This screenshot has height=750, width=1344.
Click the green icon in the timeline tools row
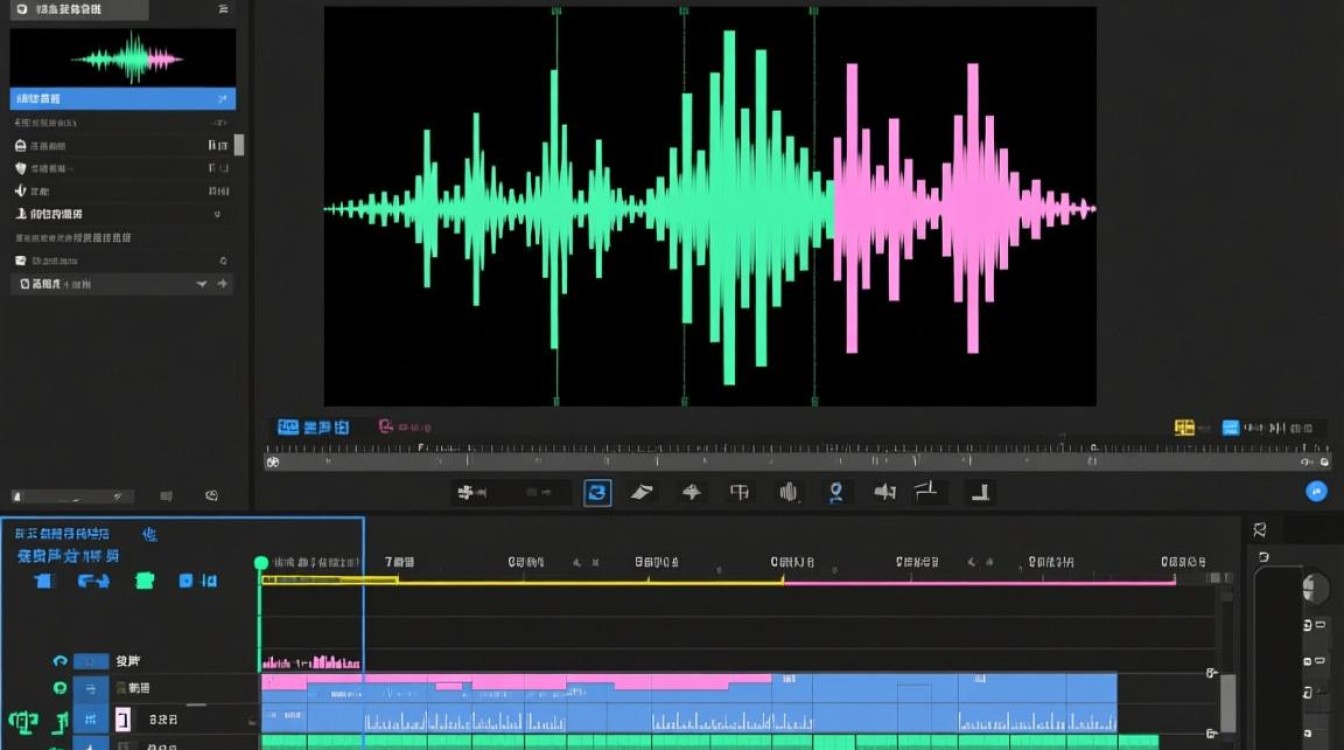[145, 581]
